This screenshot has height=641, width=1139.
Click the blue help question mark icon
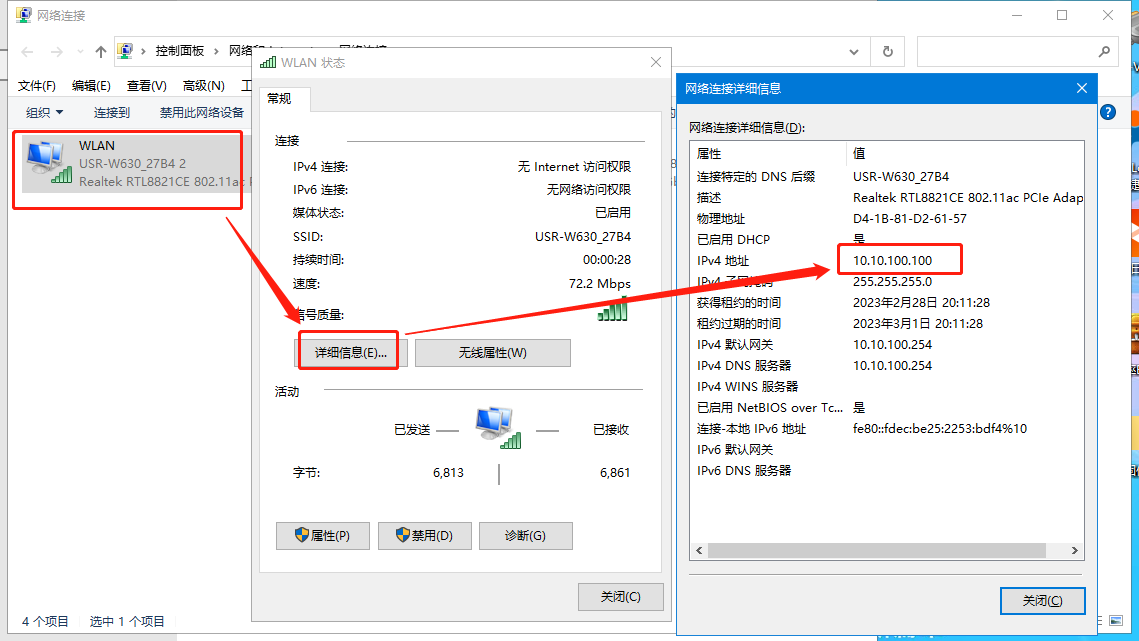(1107, 113)
